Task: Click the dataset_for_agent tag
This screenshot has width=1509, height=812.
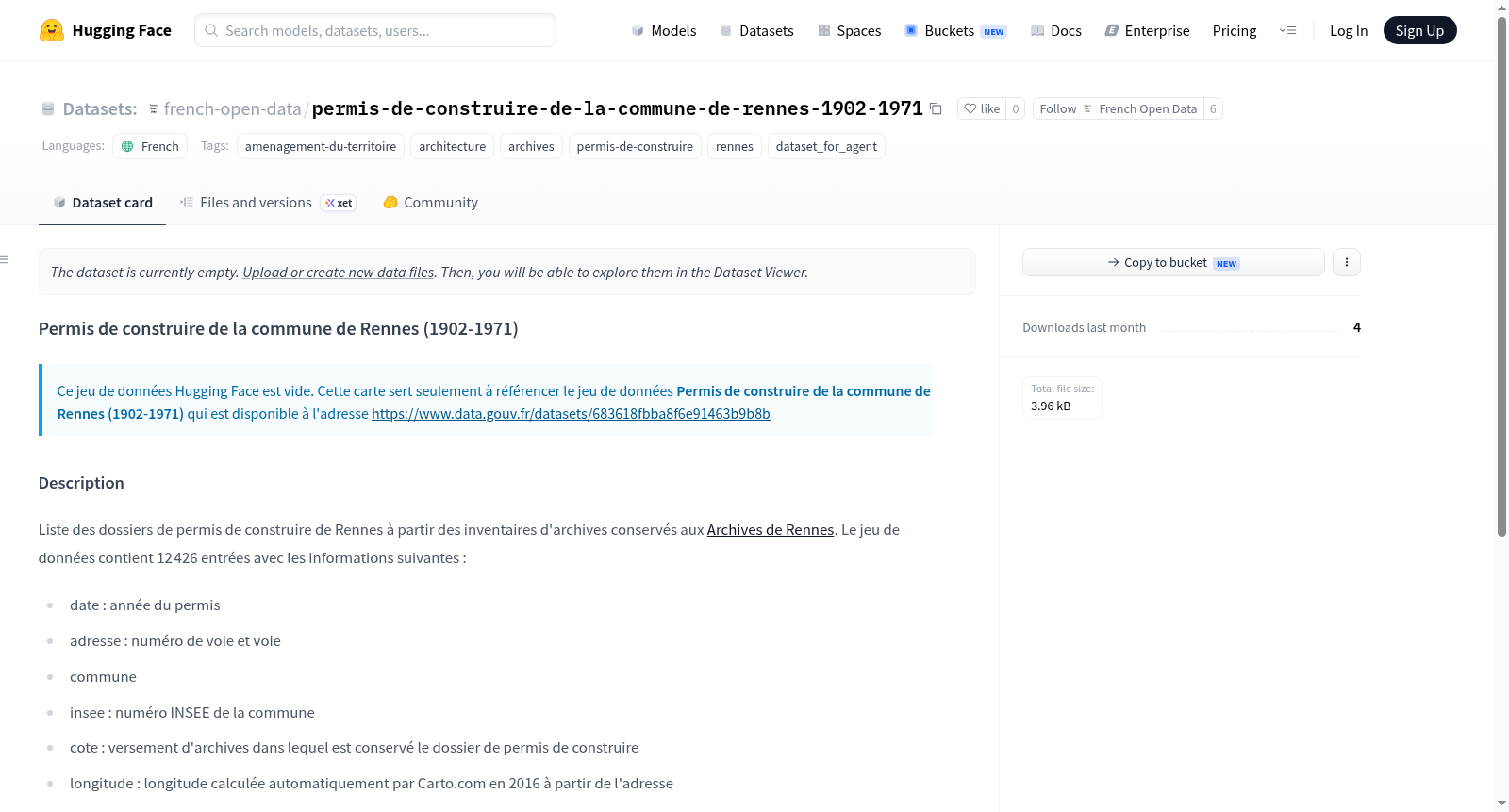Action: [826, 146]
